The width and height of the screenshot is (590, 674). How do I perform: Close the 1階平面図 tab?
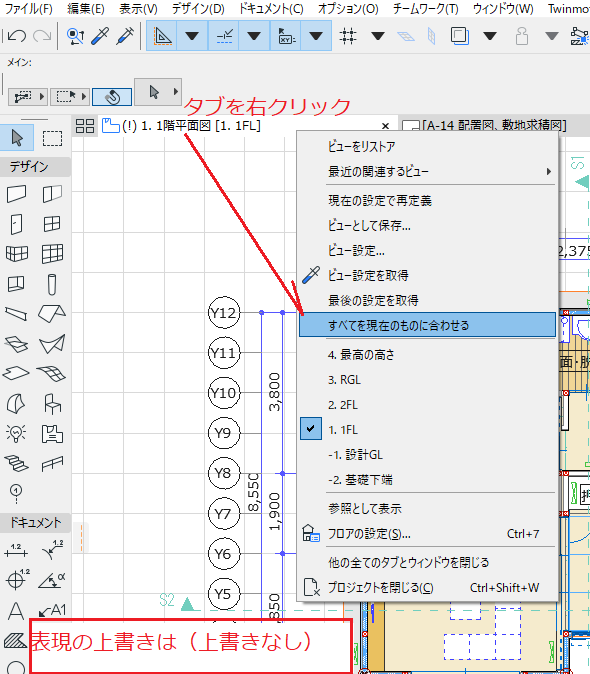[385, 126]
